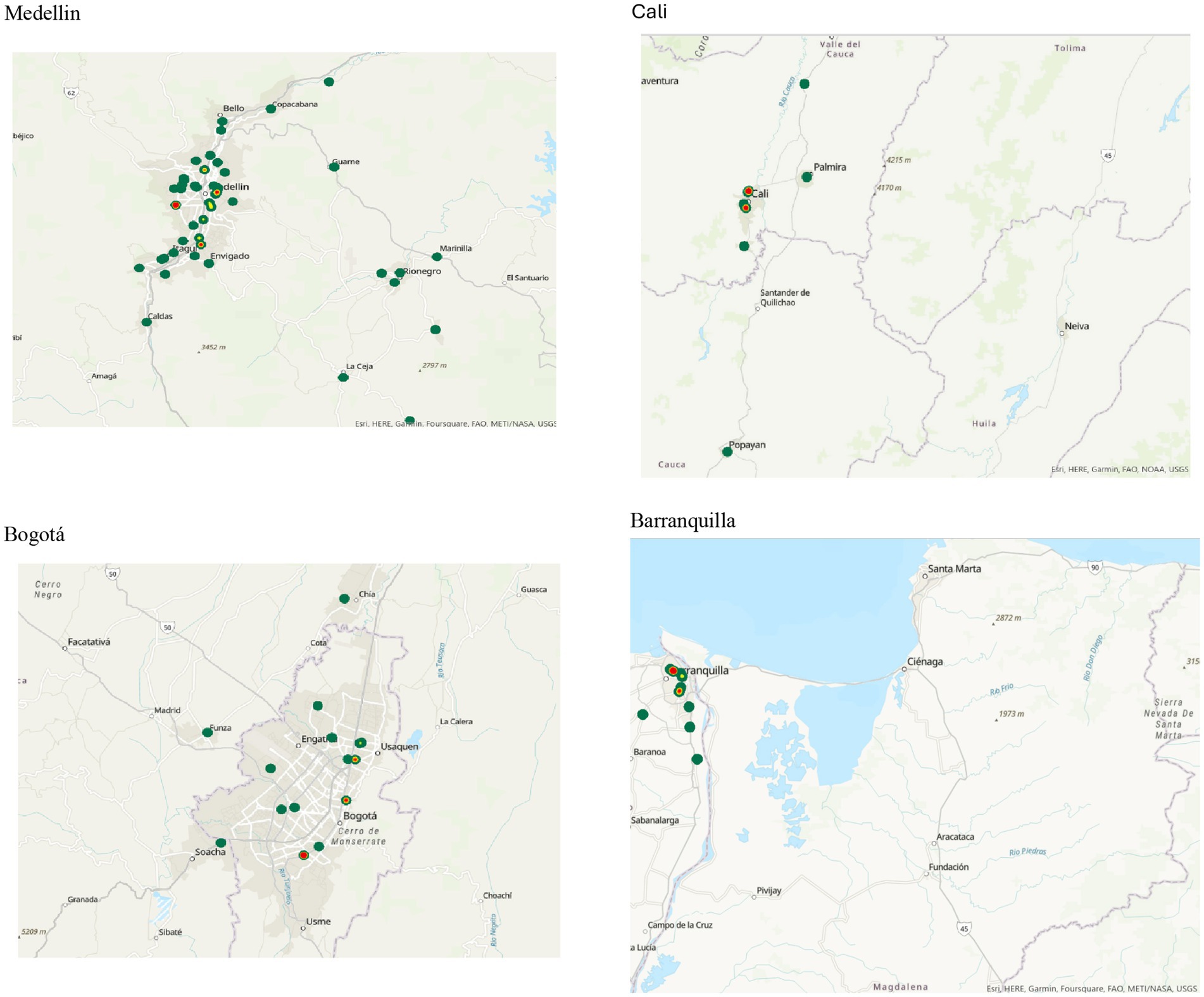Click the Facatativá town label
1204x997 pixels.
click(x=89, y=642)
